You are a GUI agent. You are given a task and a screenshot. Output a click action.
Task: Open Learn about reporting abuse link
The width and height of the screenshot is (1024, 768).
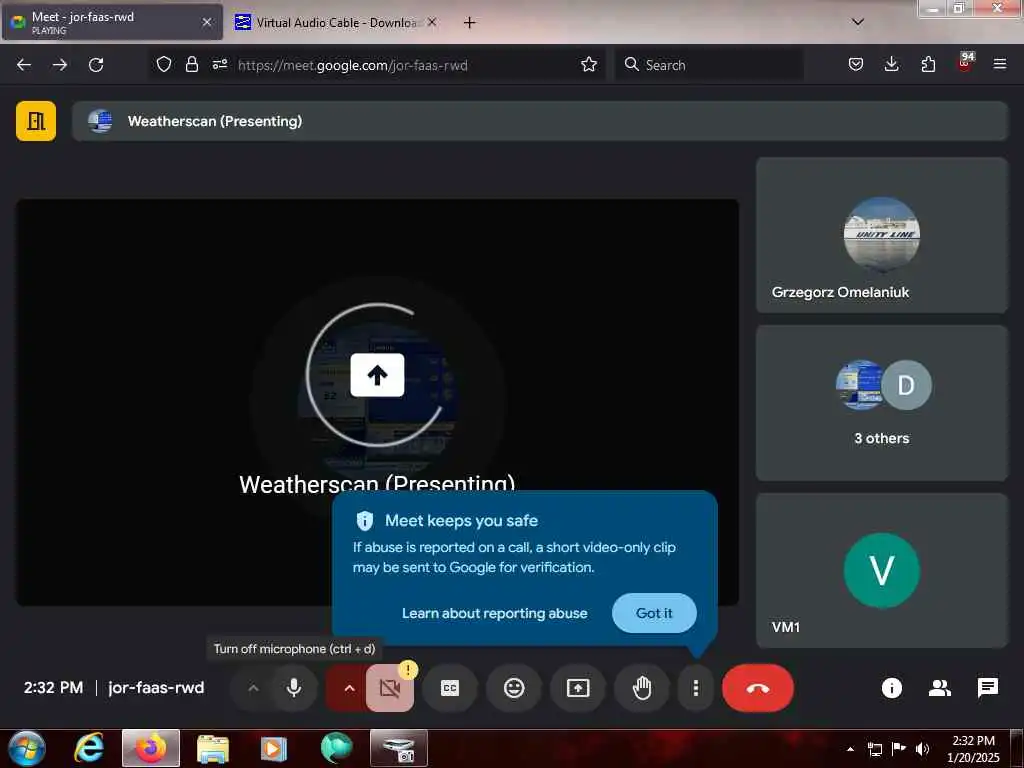point(494,613)
